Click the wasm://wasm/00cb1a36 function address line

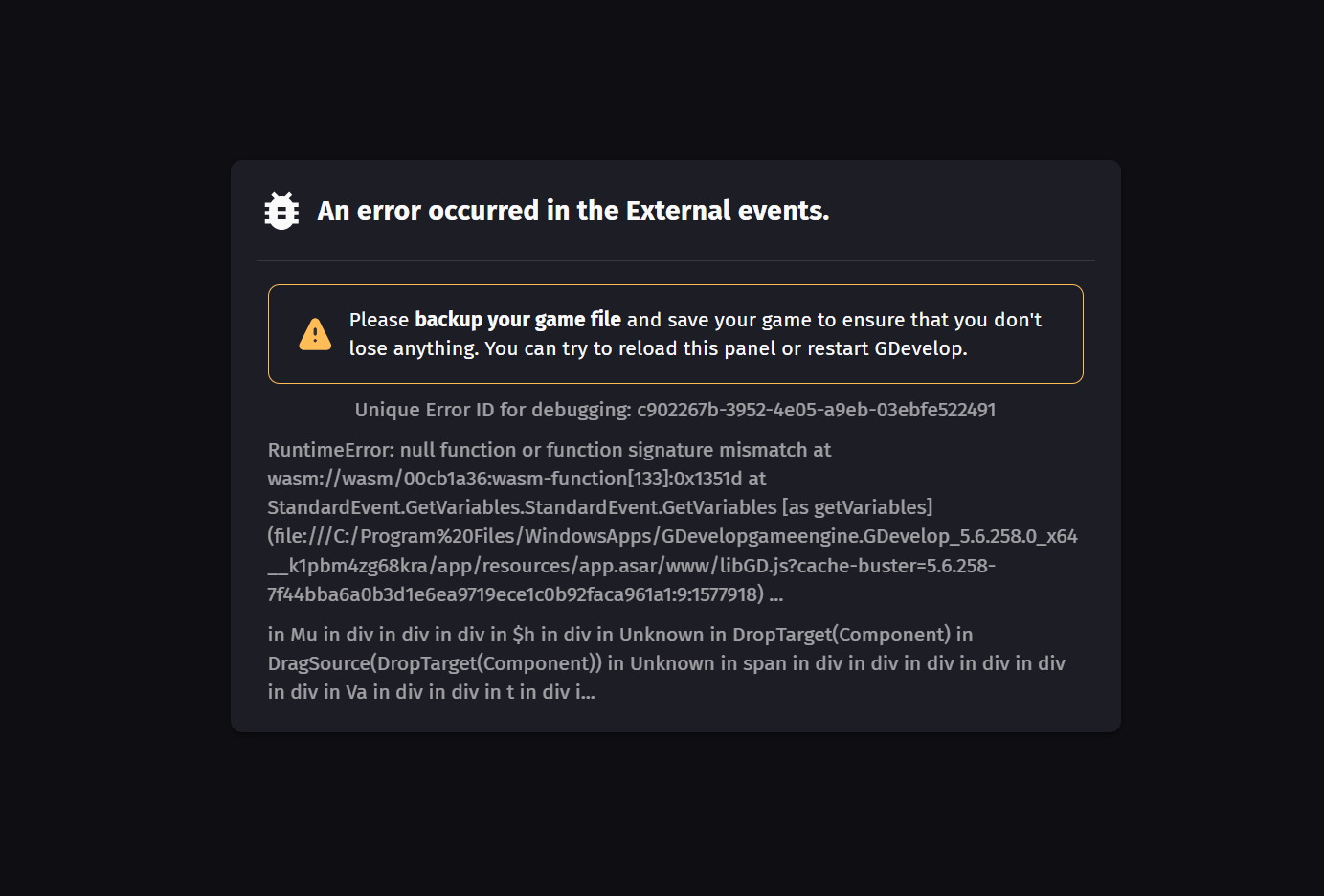point(517,479)
